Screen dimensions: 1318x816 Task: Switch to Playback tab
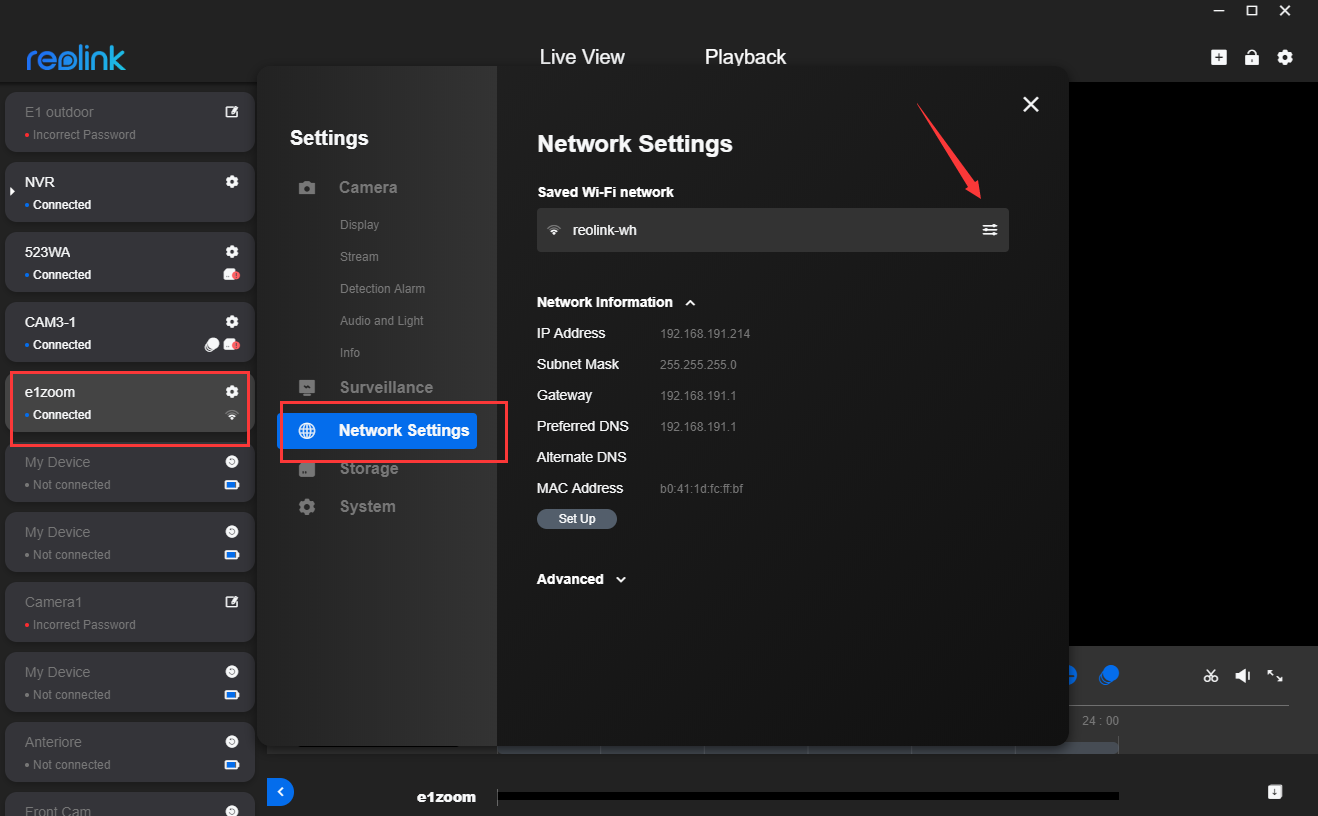tap(745, 57)
